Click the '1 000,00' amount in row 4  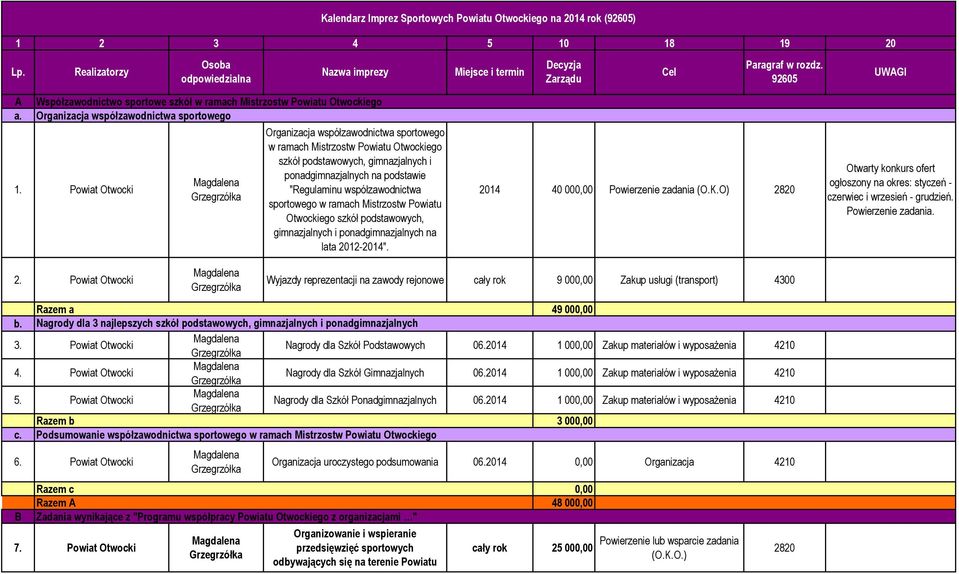pos(563,373)
